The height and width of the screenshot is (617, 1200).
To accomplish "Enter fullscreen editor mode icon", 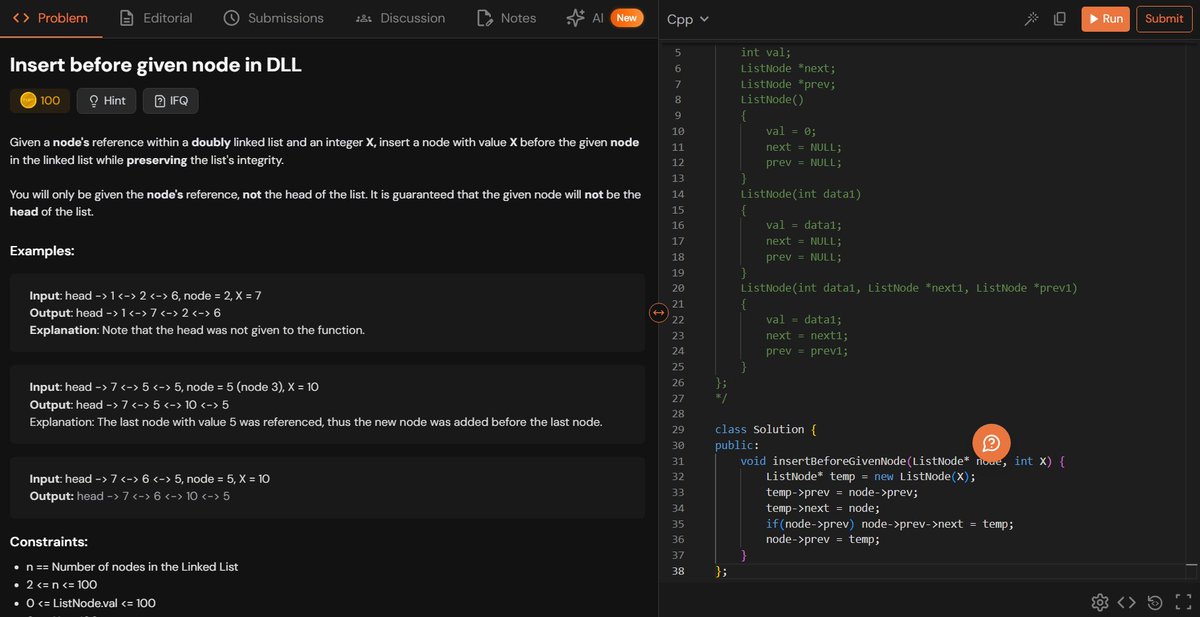I will click(x=1183, y=602).
